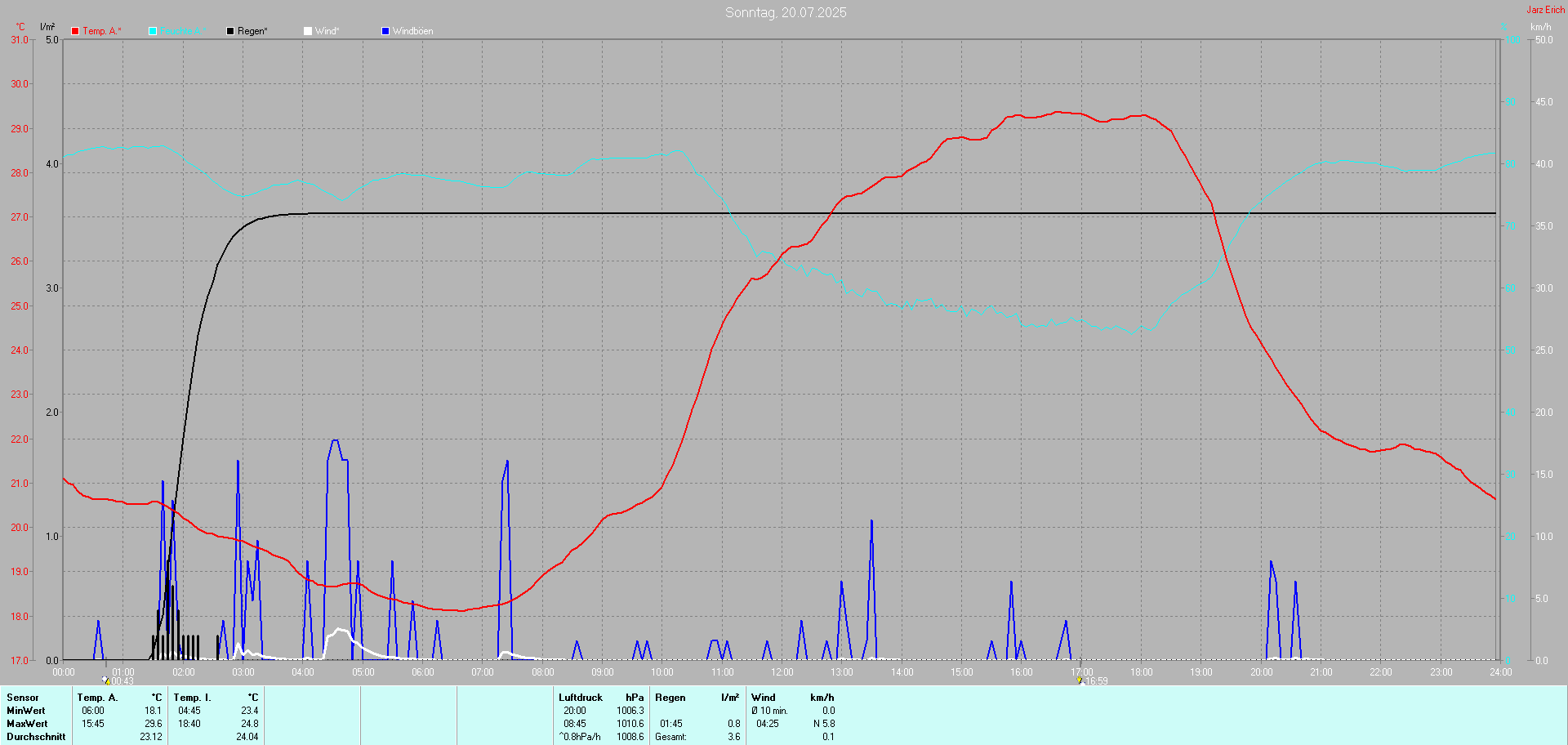The height and width of the screenshot is (745, 1568).
Task: Click the 'MinWert' row label
Action: 26,711
